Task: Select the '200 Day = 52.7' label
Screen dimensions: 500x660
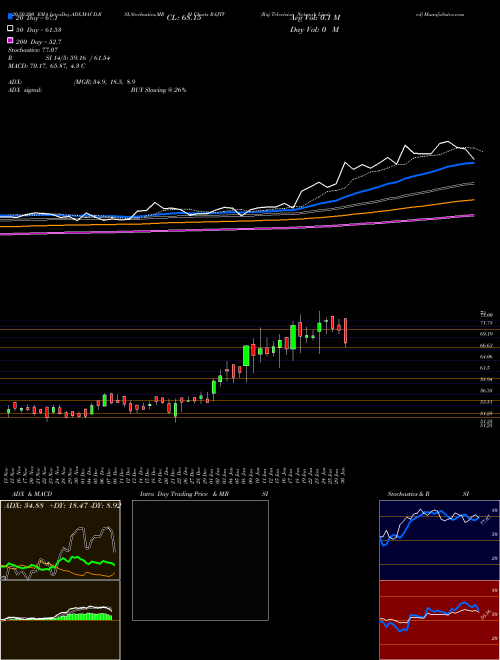Action: 39,42
